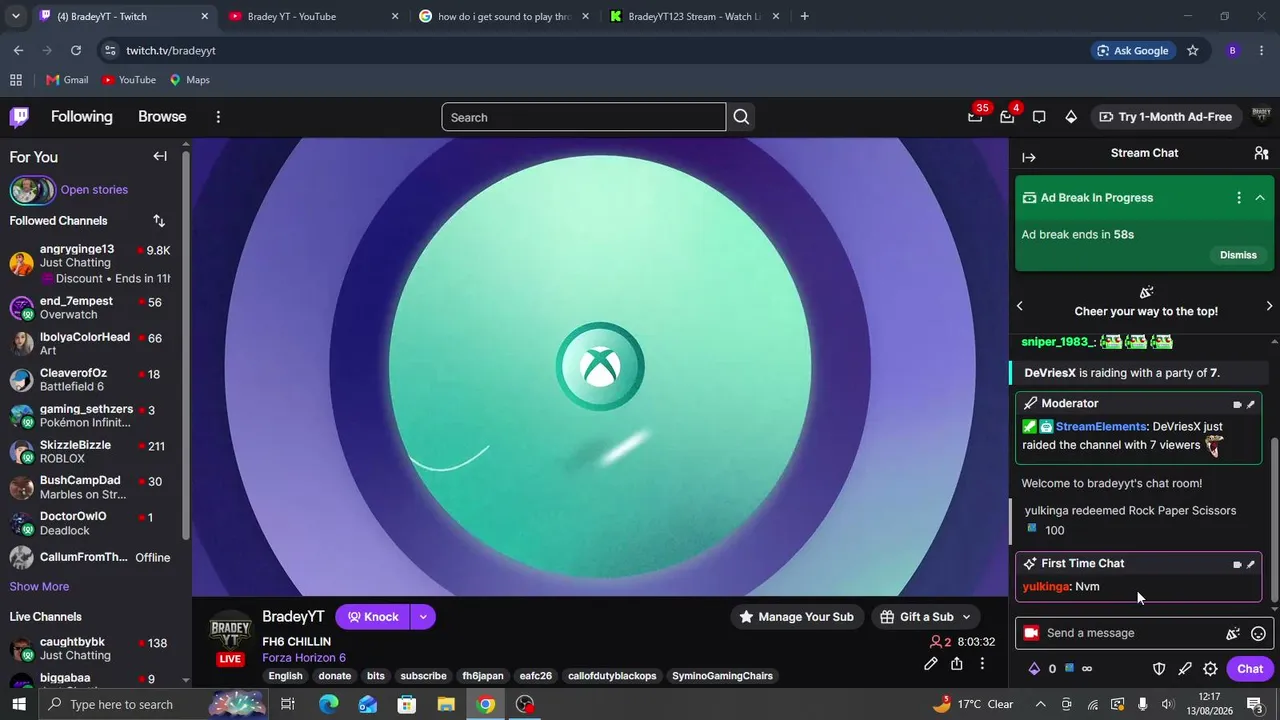Open Chrome tab search dropdown
This screenshot has height=720, width=1280.
(15, 16)
